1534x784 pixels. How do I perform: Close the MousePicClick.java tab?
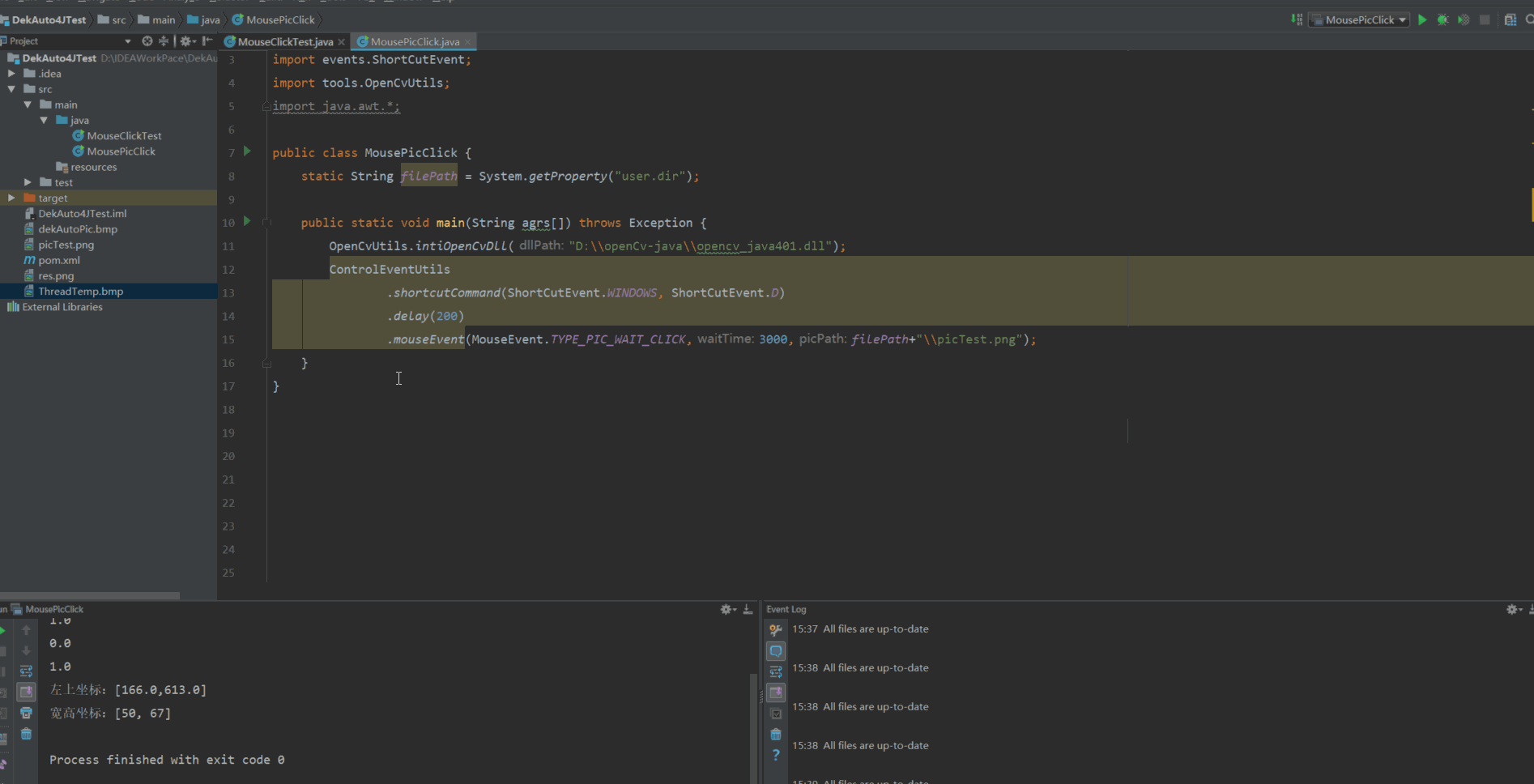(467, 41)
